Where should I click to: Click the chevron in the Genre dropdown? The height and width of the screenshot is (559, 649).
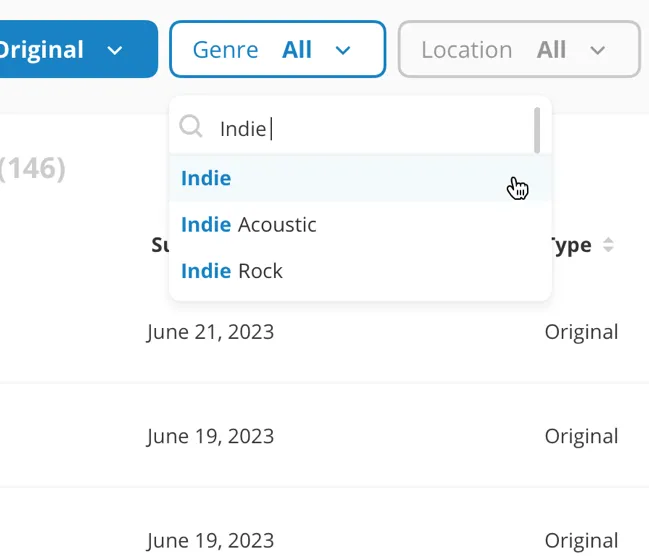[343, 50]
